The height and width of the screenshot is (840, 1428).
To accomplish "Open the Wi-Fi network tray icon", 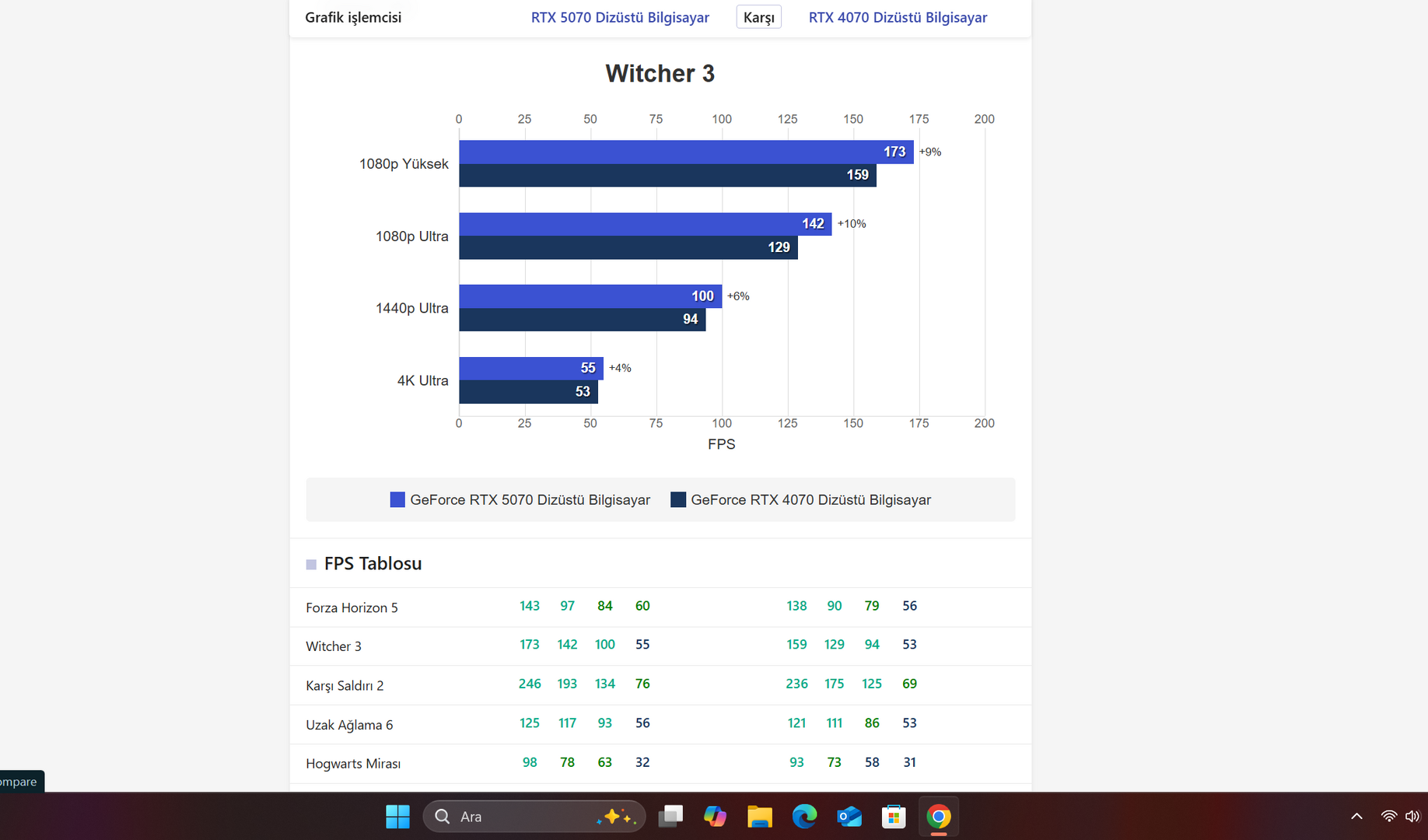I will coord(1388,816).
